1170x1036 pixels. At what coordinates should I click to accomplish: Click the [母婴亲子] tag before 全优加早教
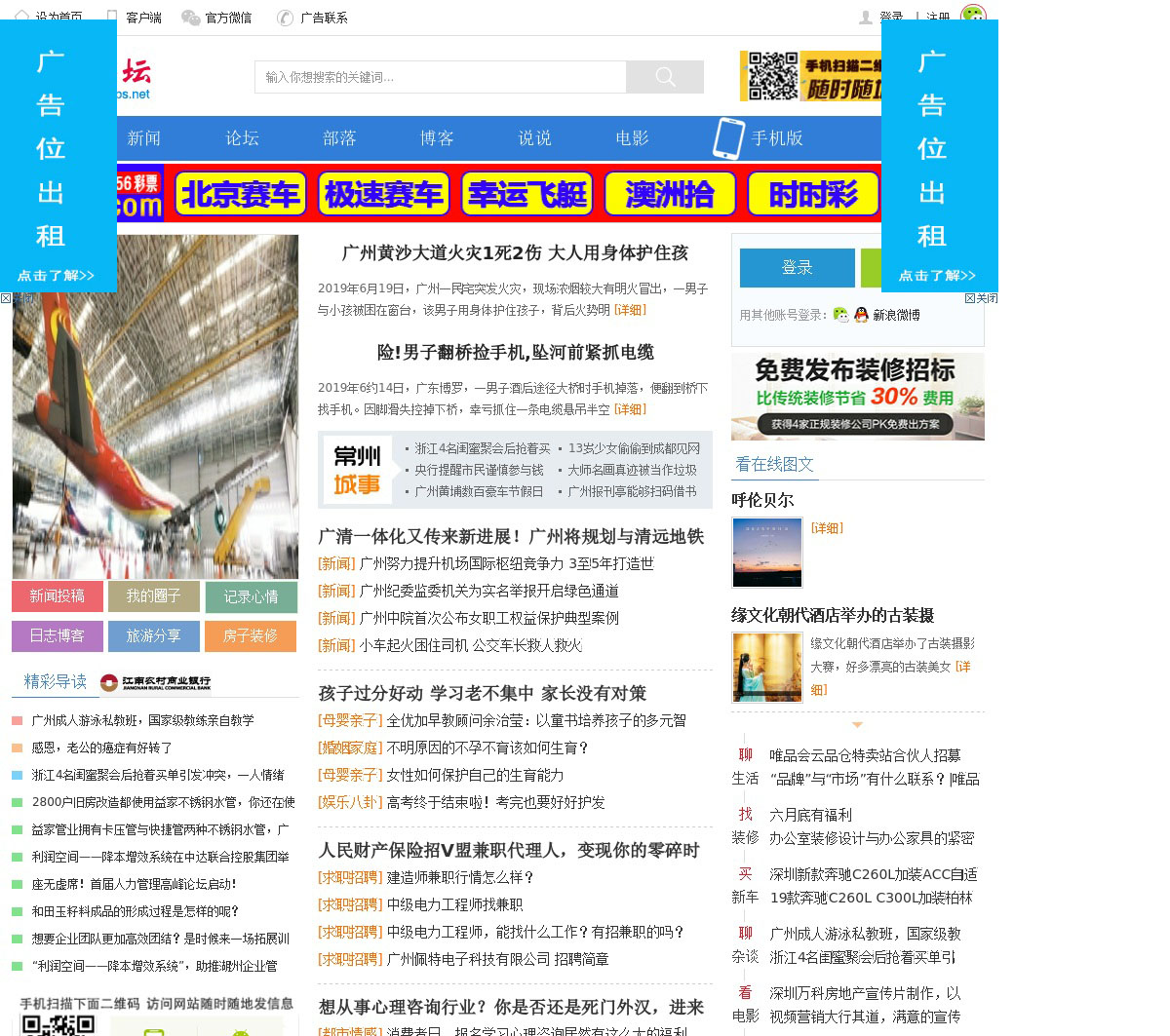coord(350,721)
